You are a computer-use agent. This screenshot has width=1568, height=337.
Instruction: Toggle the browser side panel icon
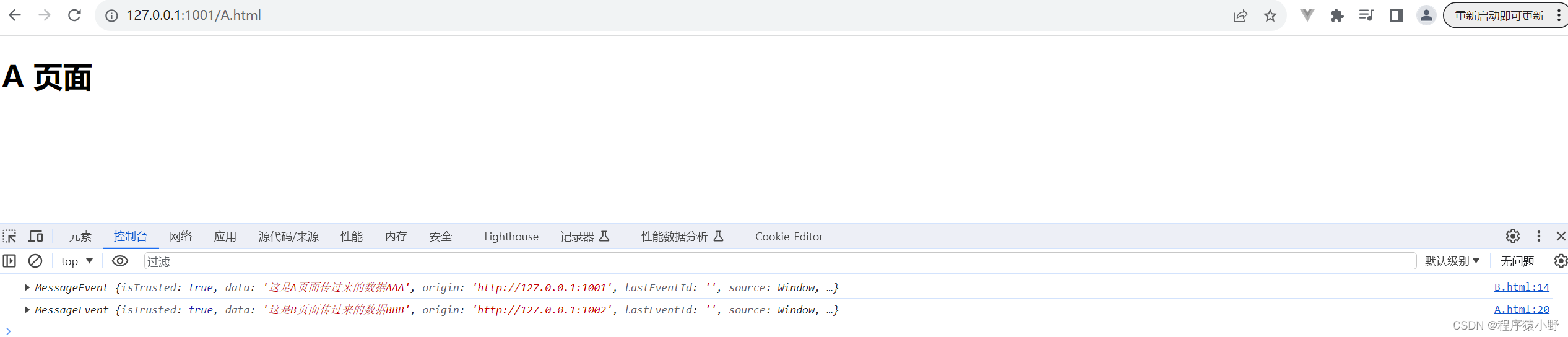pyautogui.click(x=1397, y=15)
